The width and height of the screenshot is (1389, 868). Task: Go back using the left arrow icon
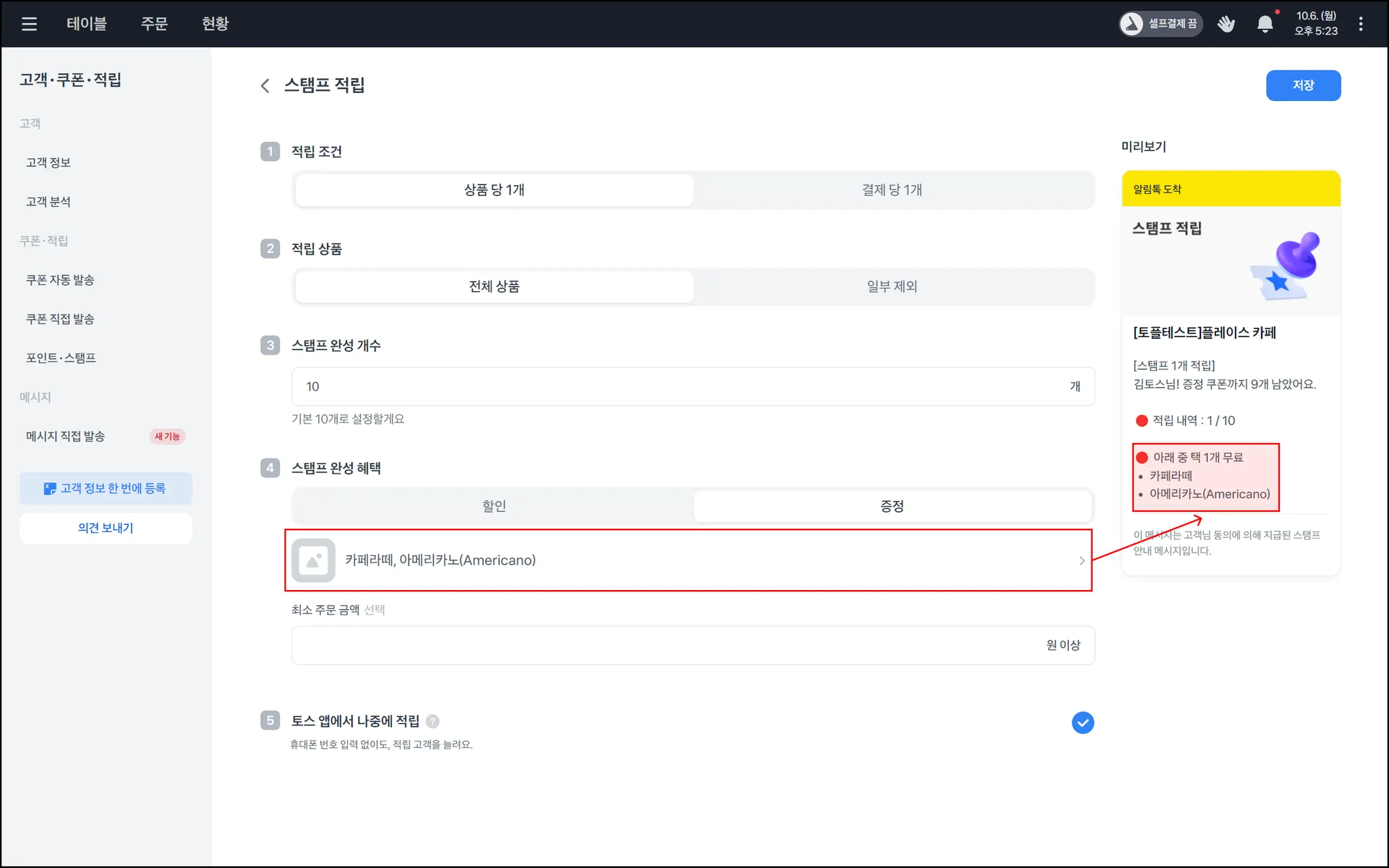(265, 85)
